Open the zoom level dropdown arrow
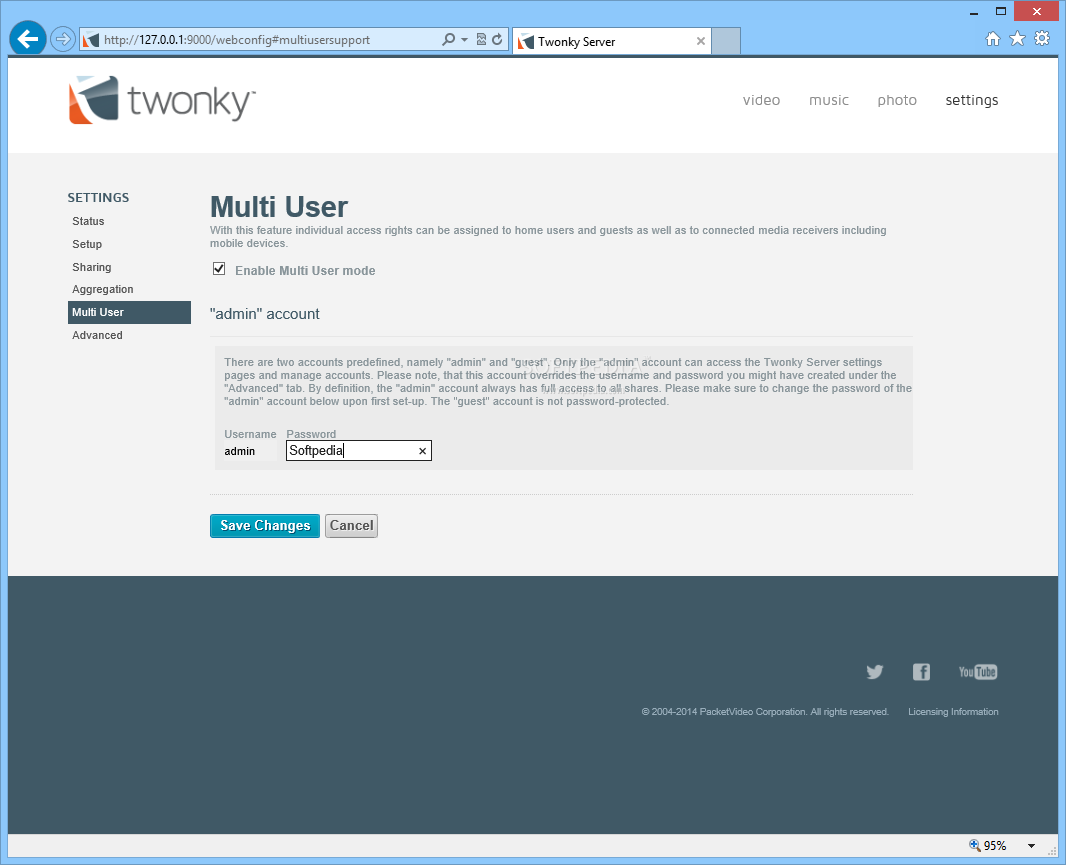This screenshot has height=865, width=1066. click(x=1031, y=846)
